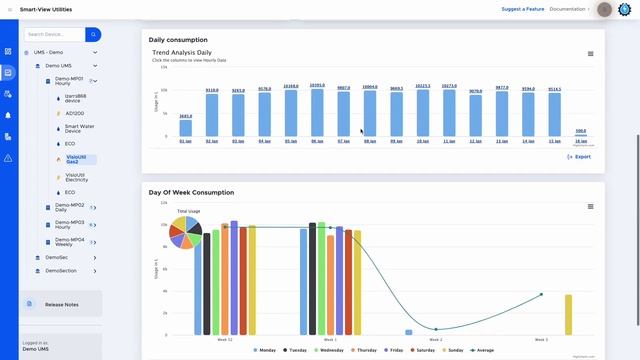Click the water drop icon beside Smart Water Device
The width and height of the screenshot is (640, 360).
(58, 129)
